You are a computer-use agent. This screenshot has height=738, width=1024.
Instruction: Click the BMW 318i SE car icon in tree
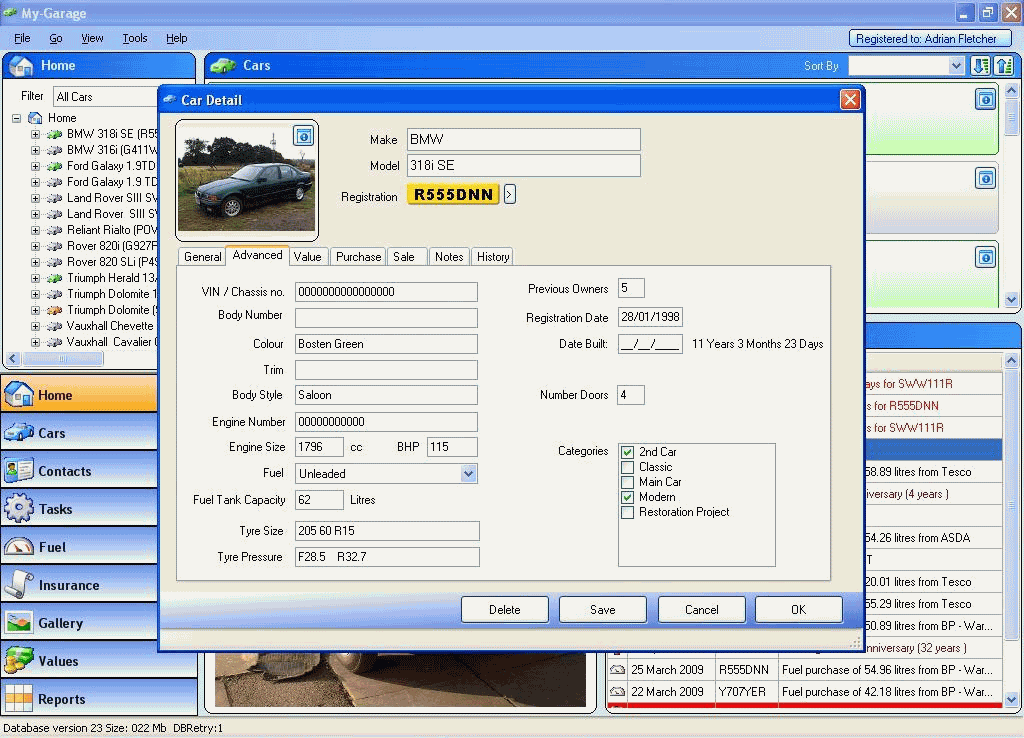(55, 134)
